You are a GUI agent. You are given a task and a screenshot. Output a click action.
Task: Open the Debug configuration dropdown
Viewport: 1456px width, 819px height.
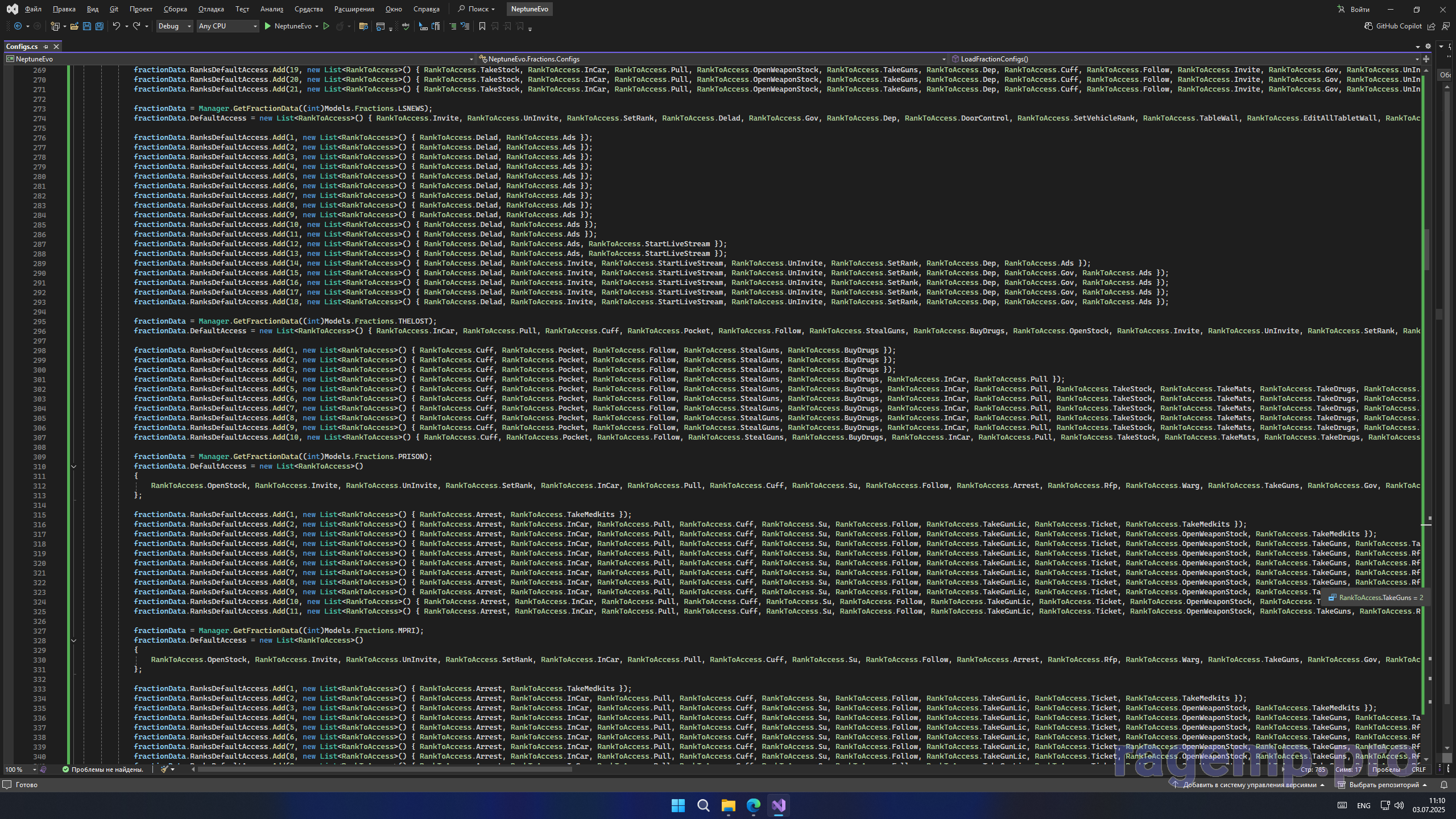(174, 26)
